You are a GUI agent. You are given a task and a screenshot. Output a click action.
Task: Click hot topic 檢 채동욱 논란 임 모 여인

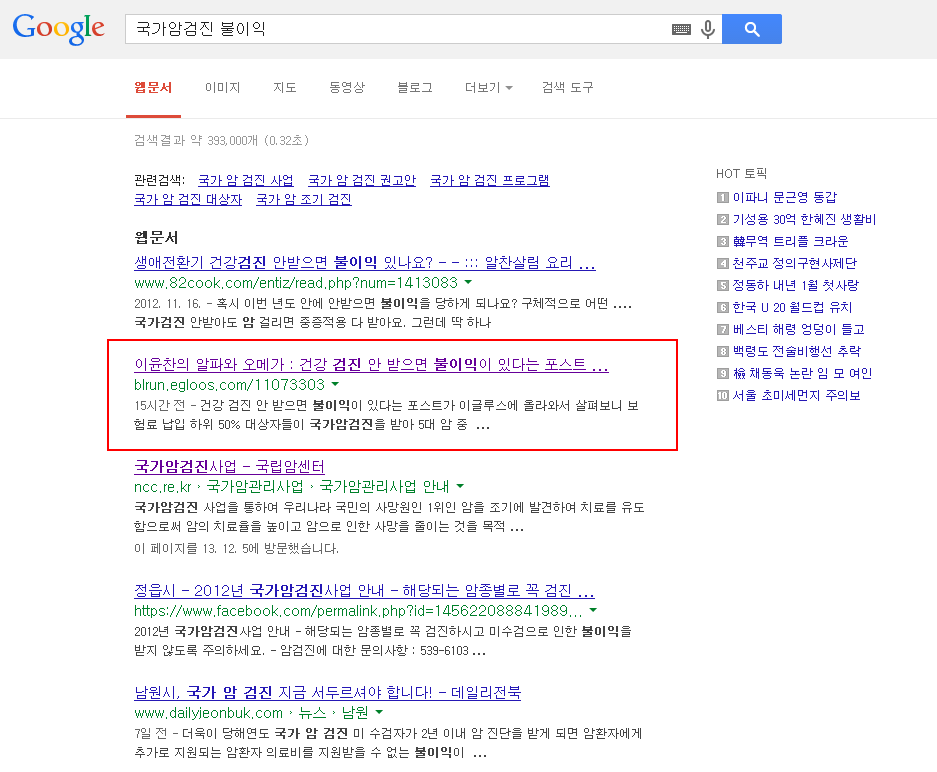click(x=803, y=373)
